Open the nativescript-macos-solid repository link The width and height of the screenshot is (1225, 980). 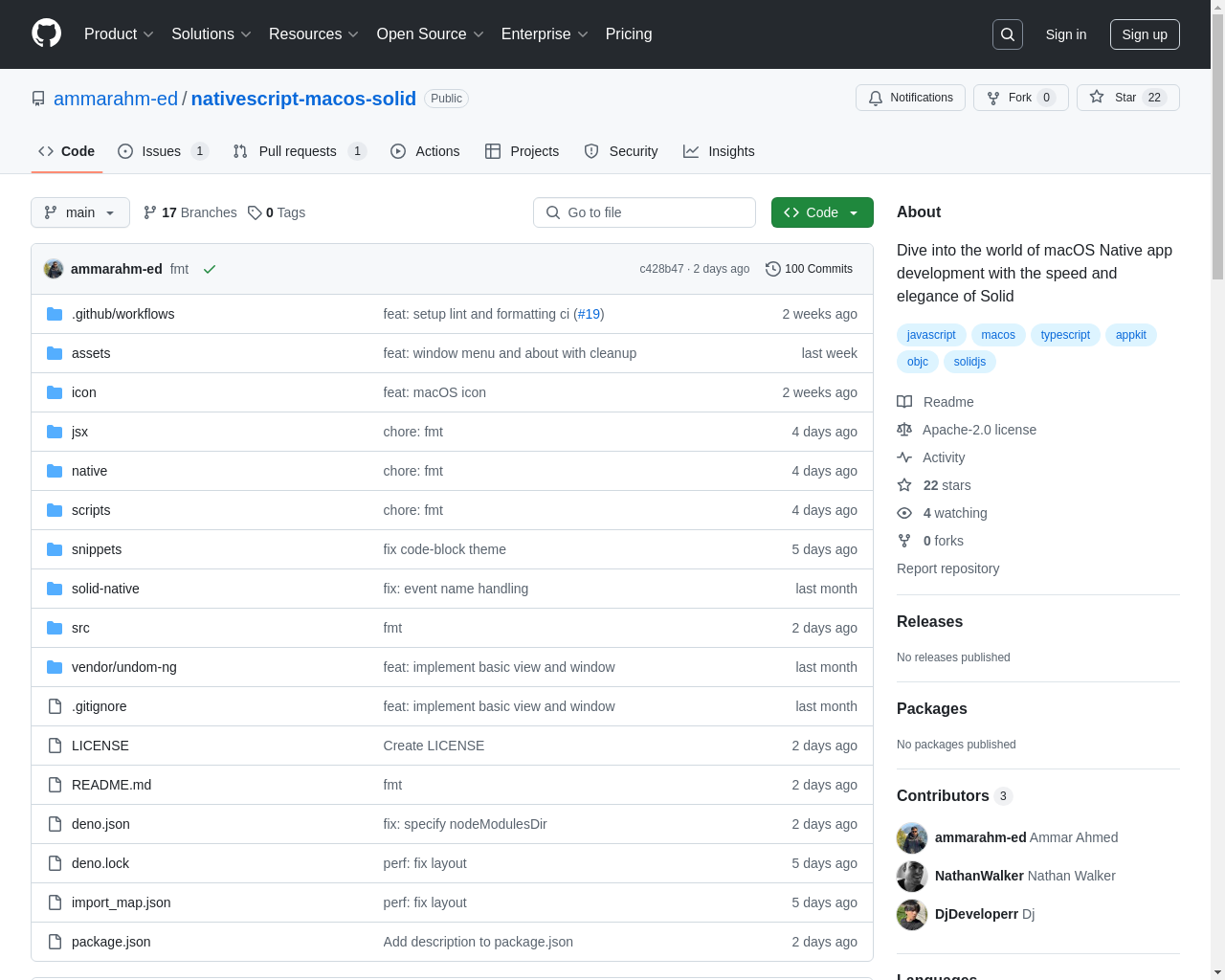[x=303, y=99]
